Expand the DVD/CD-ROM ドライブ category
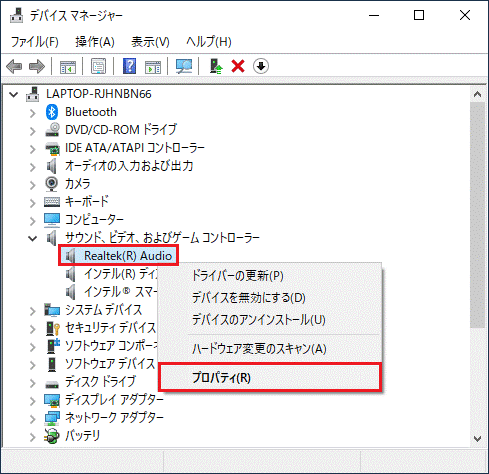 (32, 131)
